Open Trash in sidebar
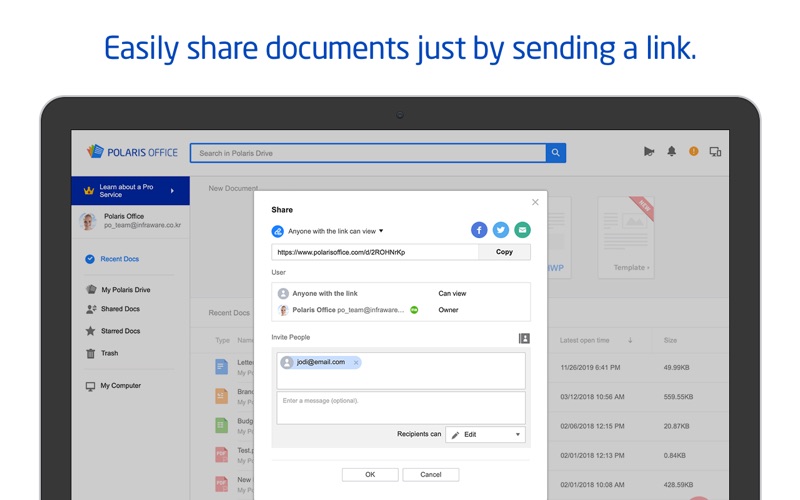This screenshot has height=500, width=800. 109,353
